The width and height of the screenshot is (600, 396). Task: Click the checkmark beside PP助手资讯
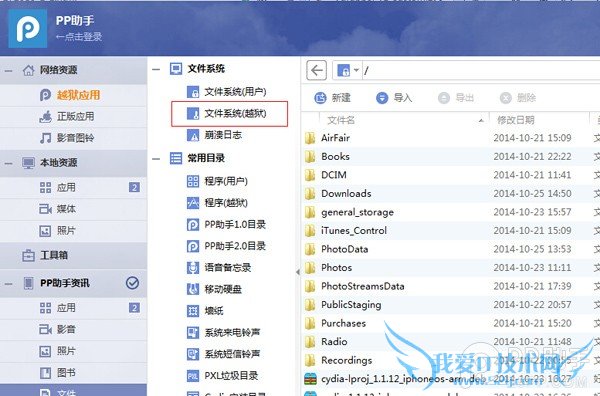point(132,283)
